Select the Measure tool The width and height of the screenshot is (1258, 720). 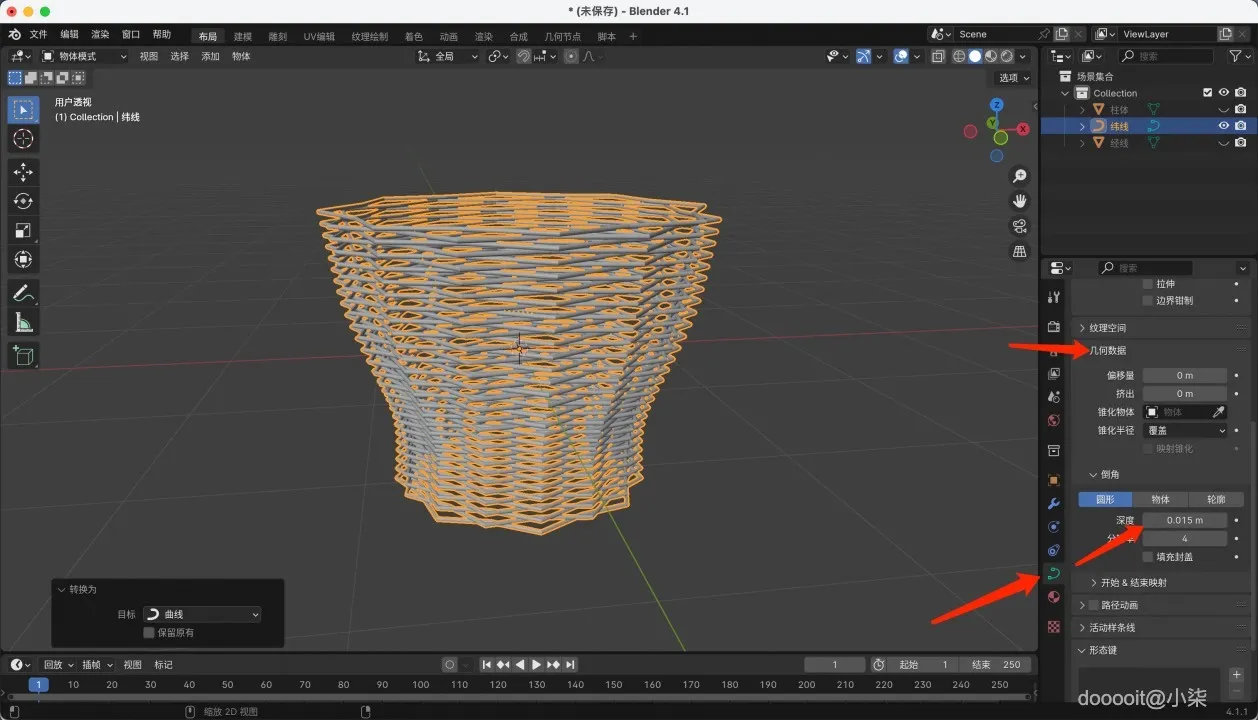point(23,322)
